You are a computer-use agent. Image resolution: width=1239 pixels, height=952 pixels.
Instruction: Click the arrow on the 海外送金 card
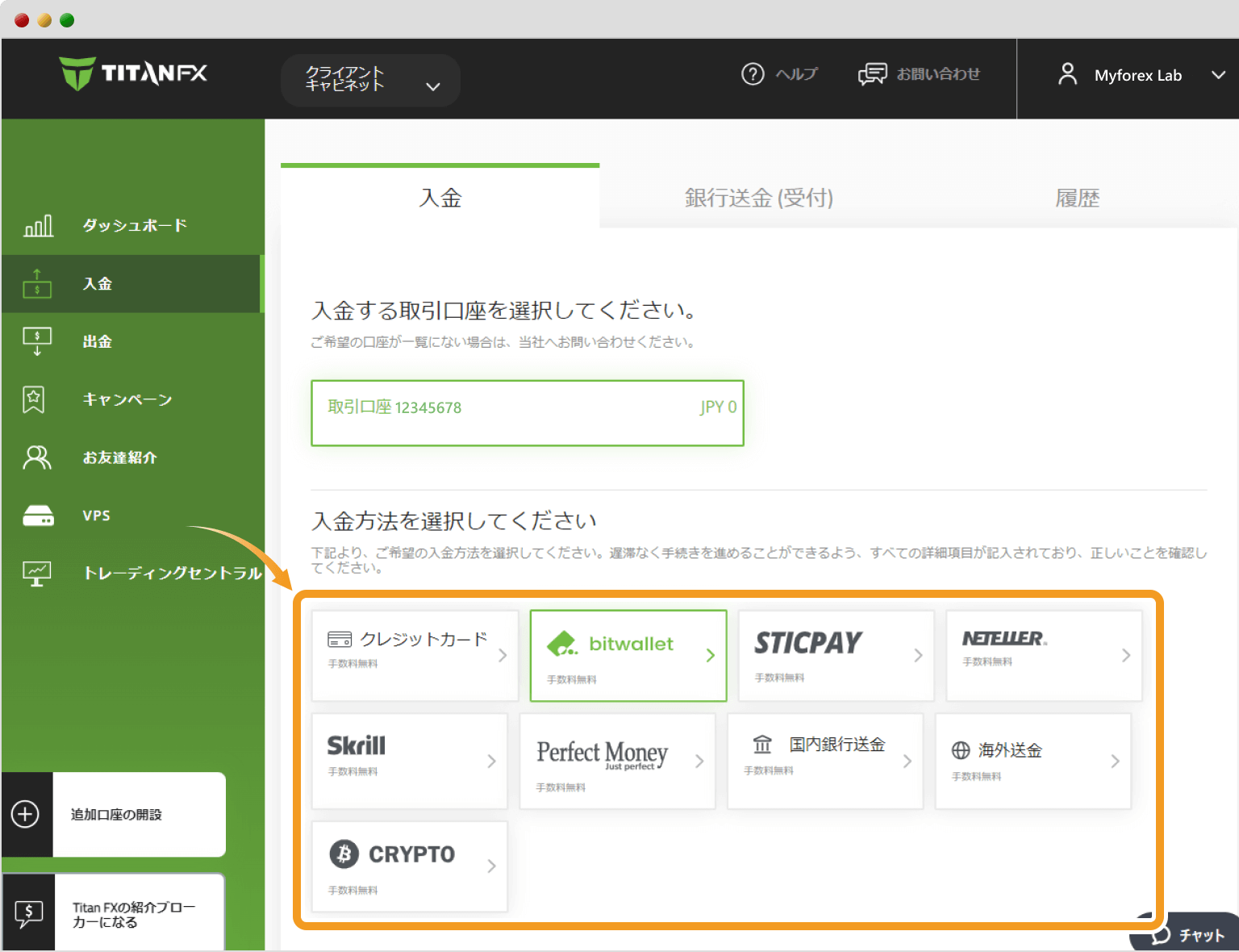[1115, 761]
